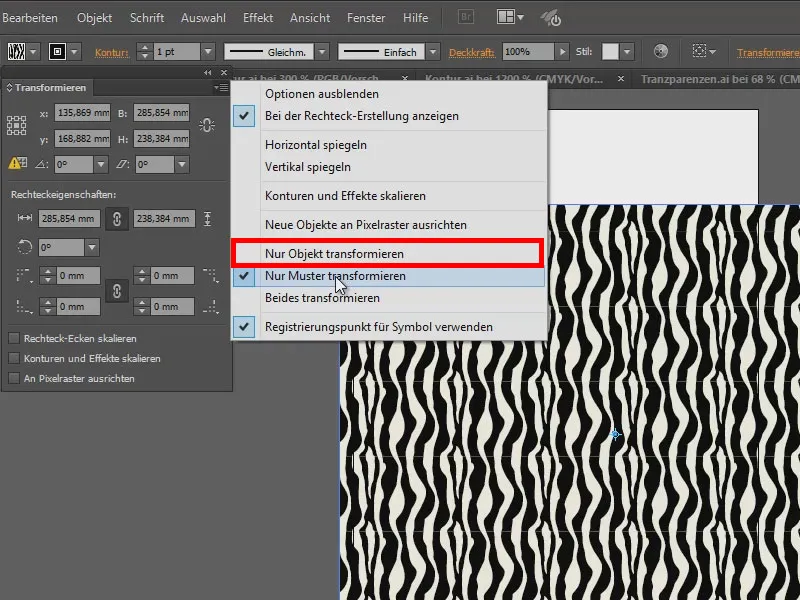Click the align to selection icon

pos(699,51)
